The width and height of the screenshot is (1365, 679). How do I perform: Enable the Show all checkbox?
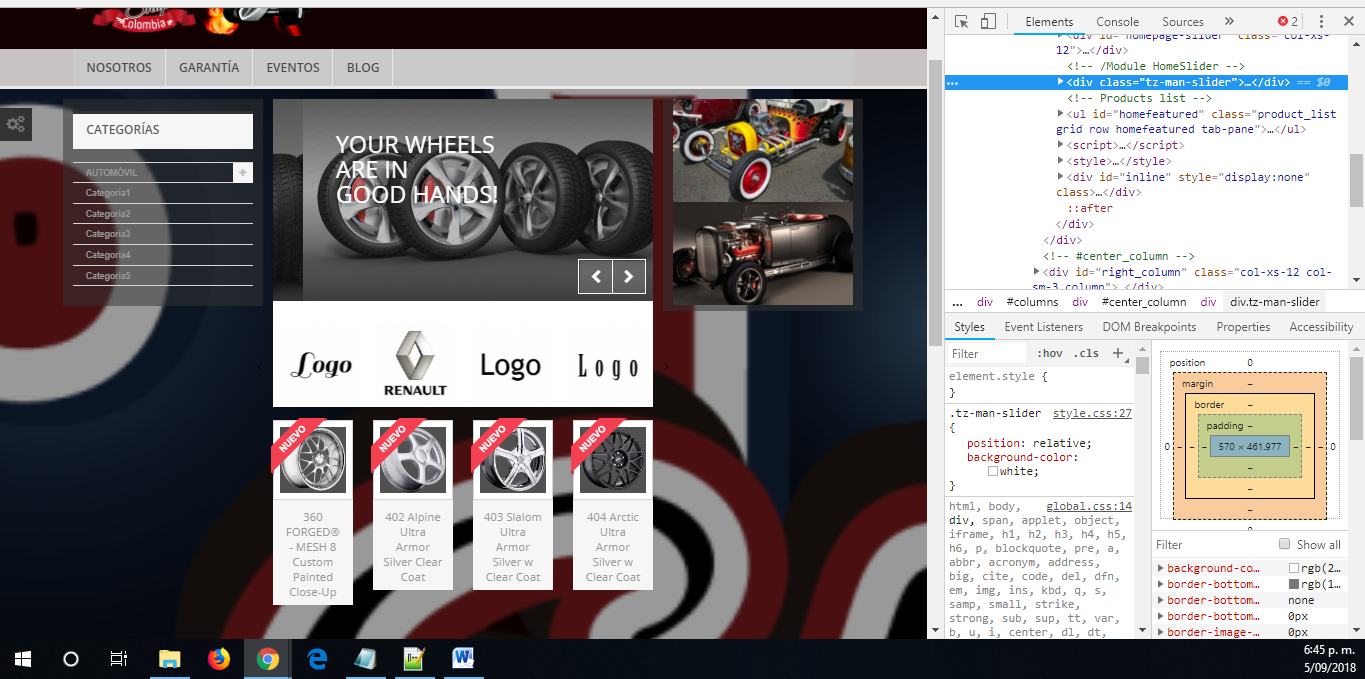point(1285,544)
